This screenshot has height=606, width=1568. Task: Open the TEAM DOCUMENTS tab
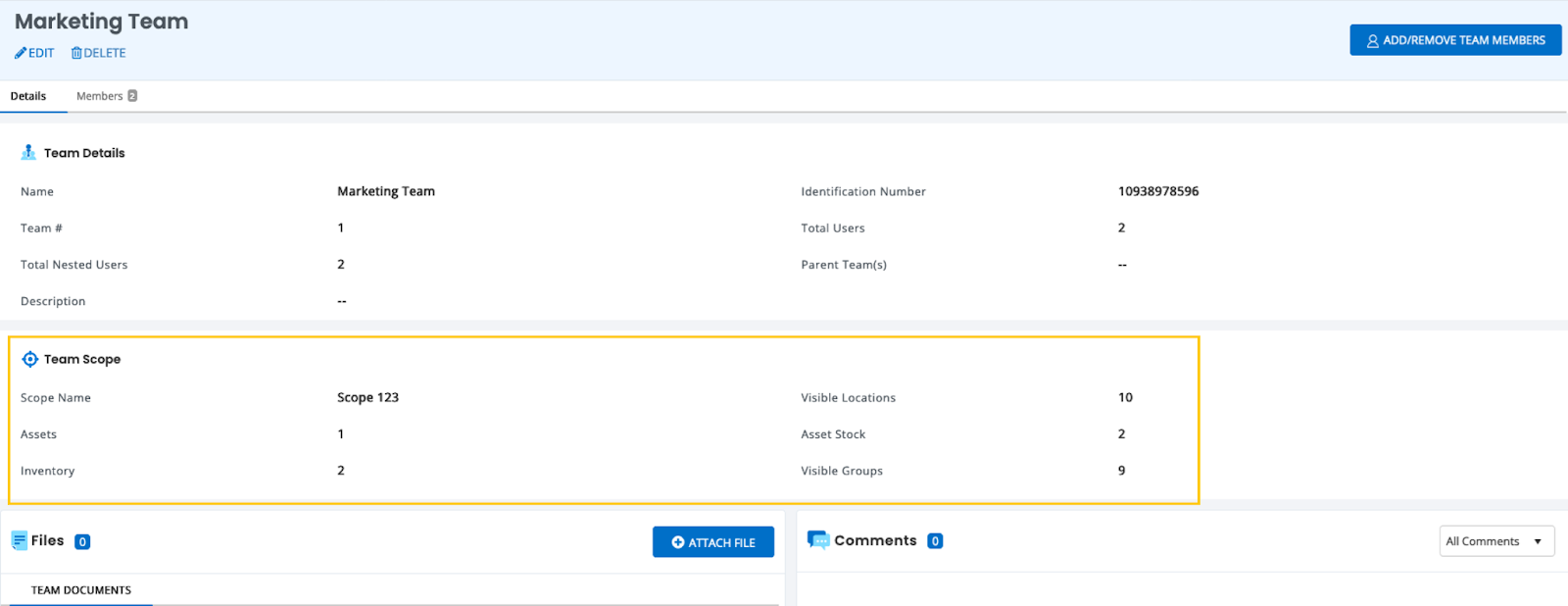coord(80,590)
